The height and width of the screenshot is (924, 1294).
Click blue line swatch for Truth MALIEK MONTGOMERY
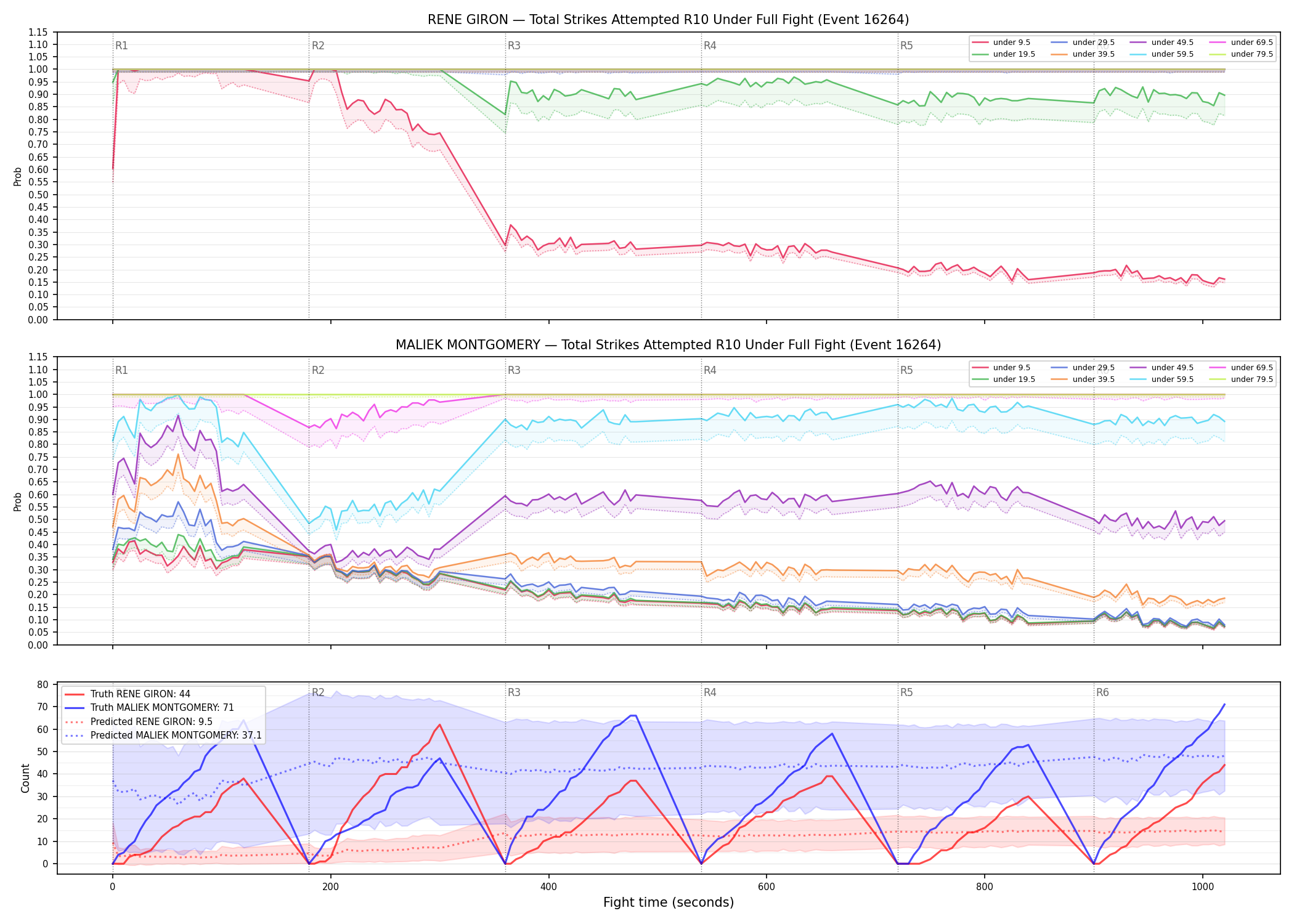point(75,708)
